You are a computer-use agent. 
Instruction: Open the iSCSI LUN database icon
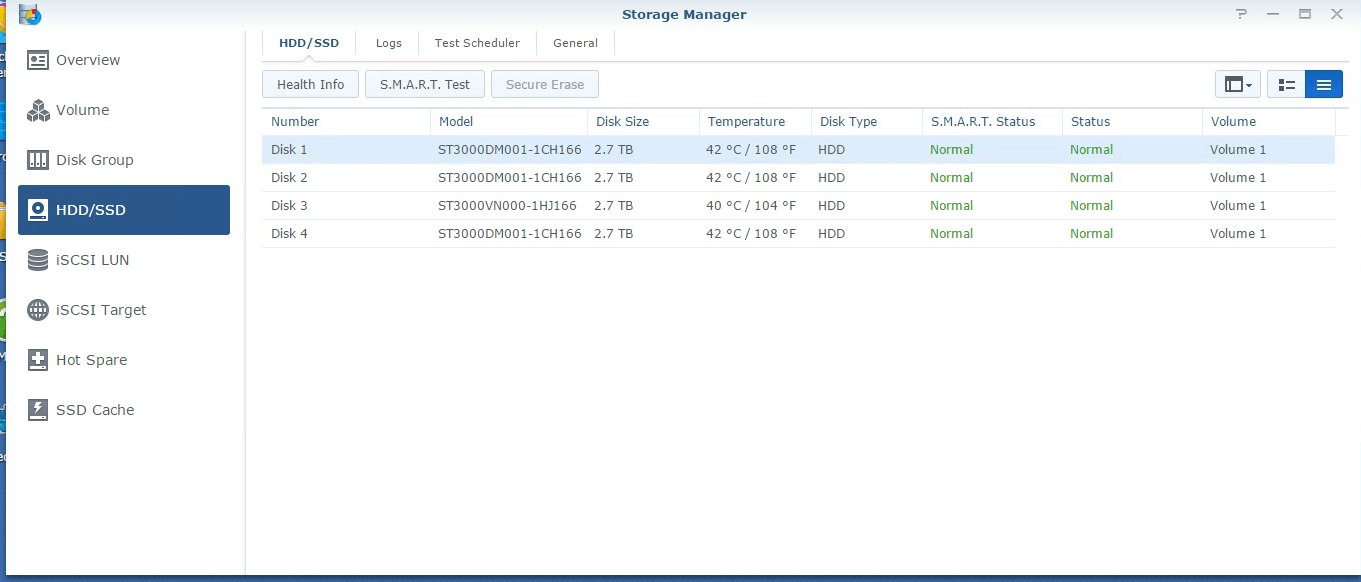point(38,260)
